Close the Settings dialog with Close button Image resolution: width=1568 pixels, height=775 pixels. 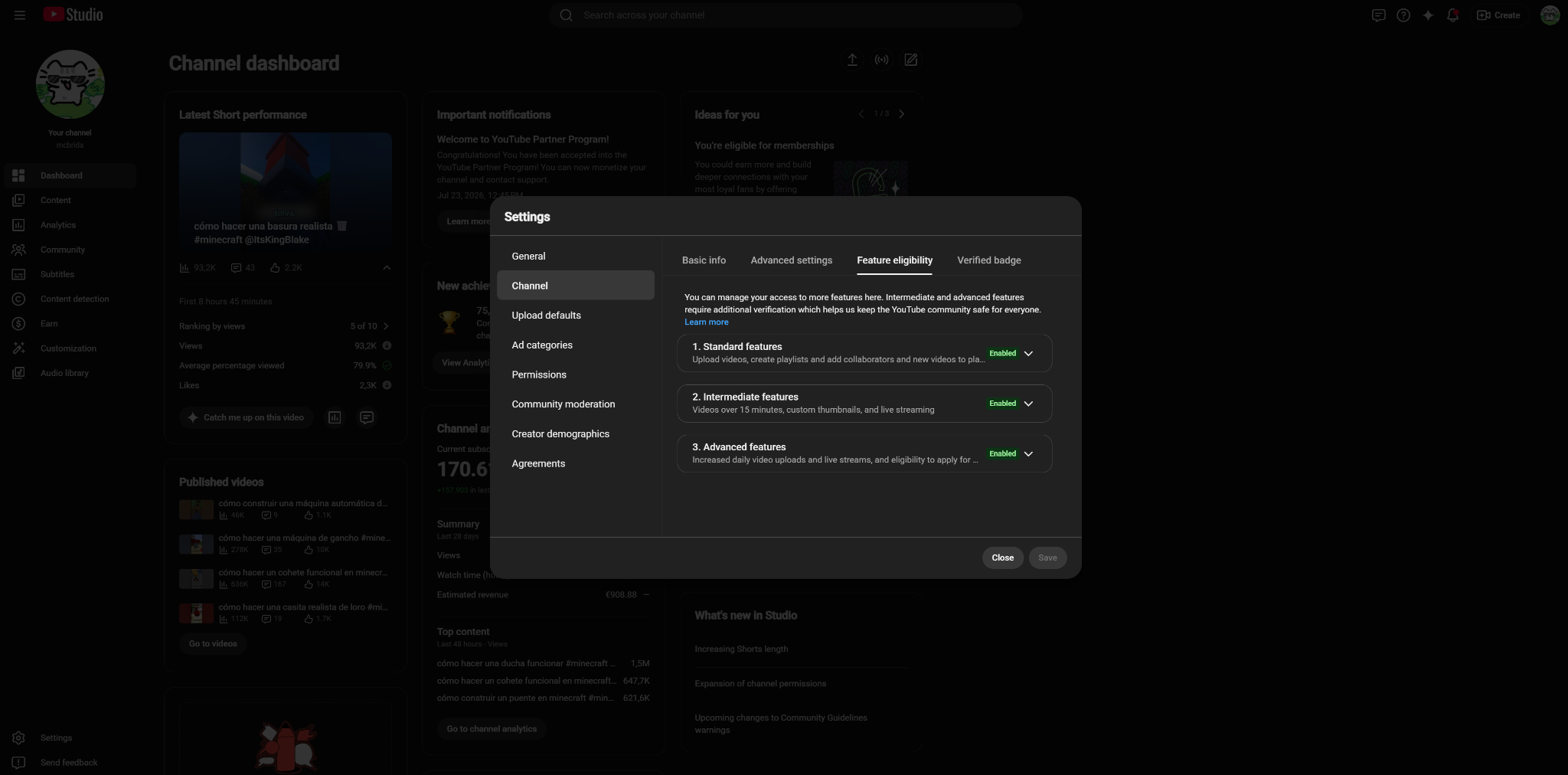pyautogui.click(x=1002, y=558)
